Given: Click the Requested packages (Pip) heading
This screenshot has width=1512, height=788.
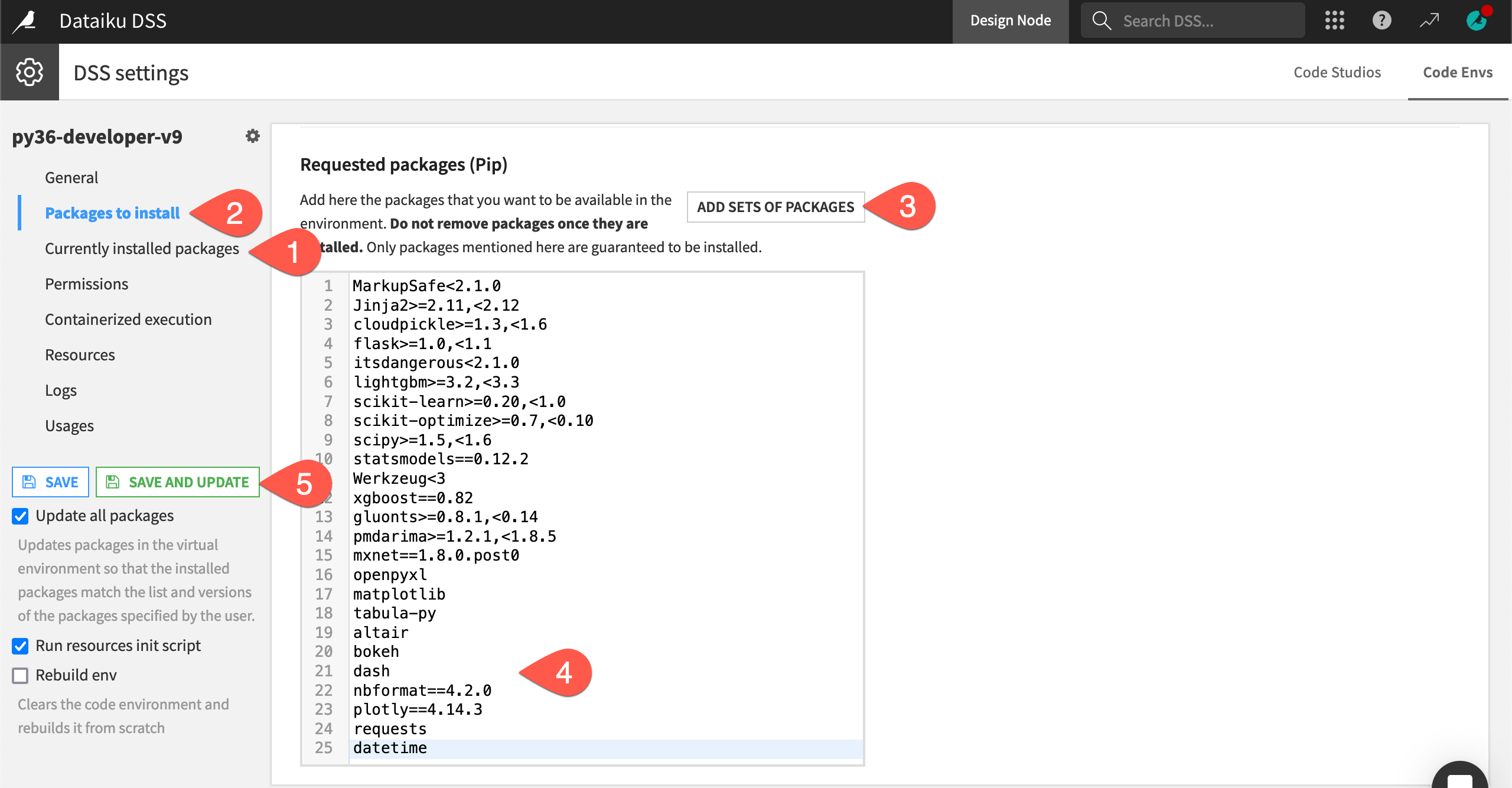Looking at the screenshot, I should coord(404,164).
